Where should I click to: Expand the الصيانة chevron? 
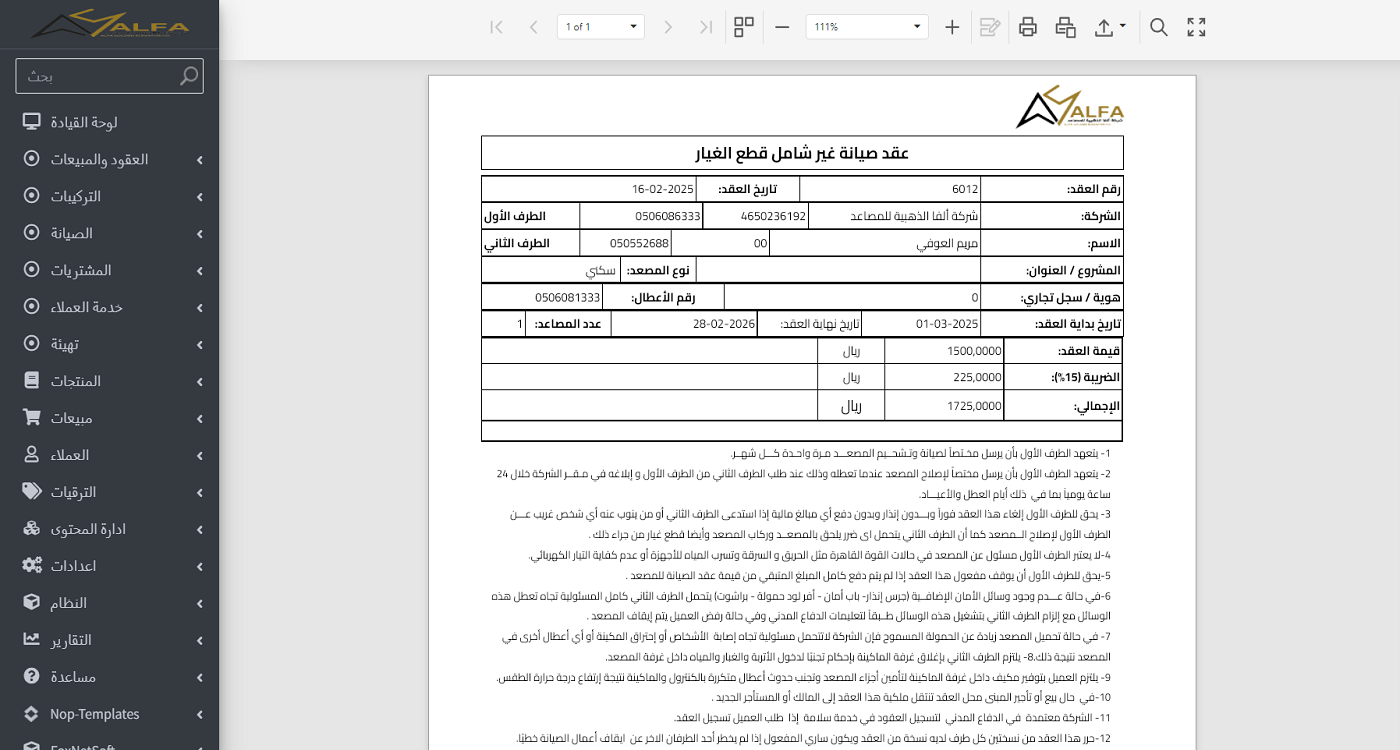pos(200,234)
